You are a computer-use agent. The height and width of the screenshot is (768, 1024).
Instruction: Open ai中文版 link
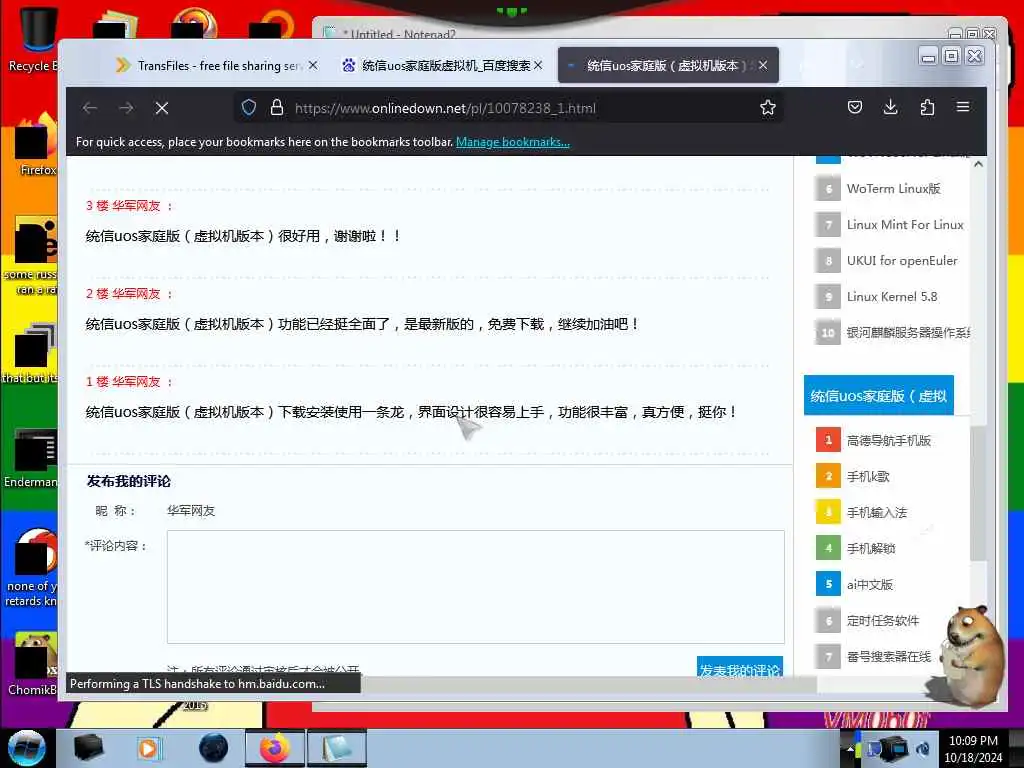click(x=869, y=584)
